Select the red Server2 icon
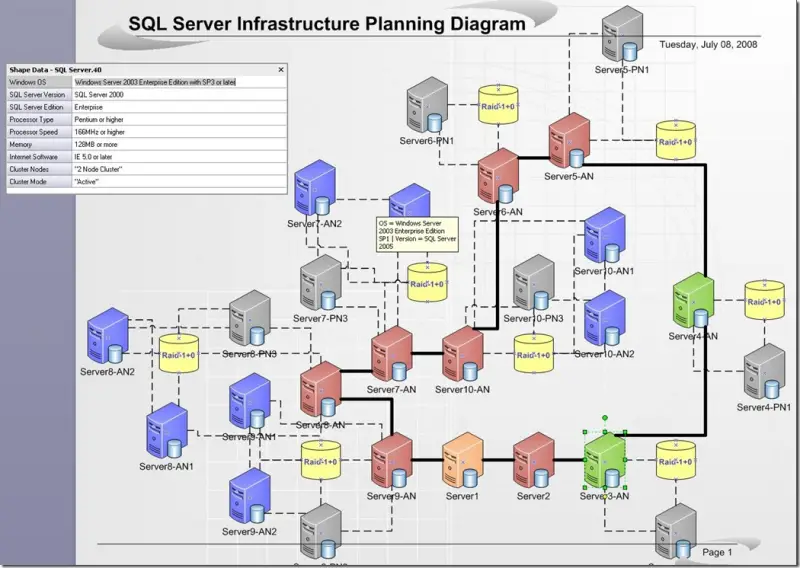Image resolution: width=800 pixels, height=568 pixels. (534, 460)
